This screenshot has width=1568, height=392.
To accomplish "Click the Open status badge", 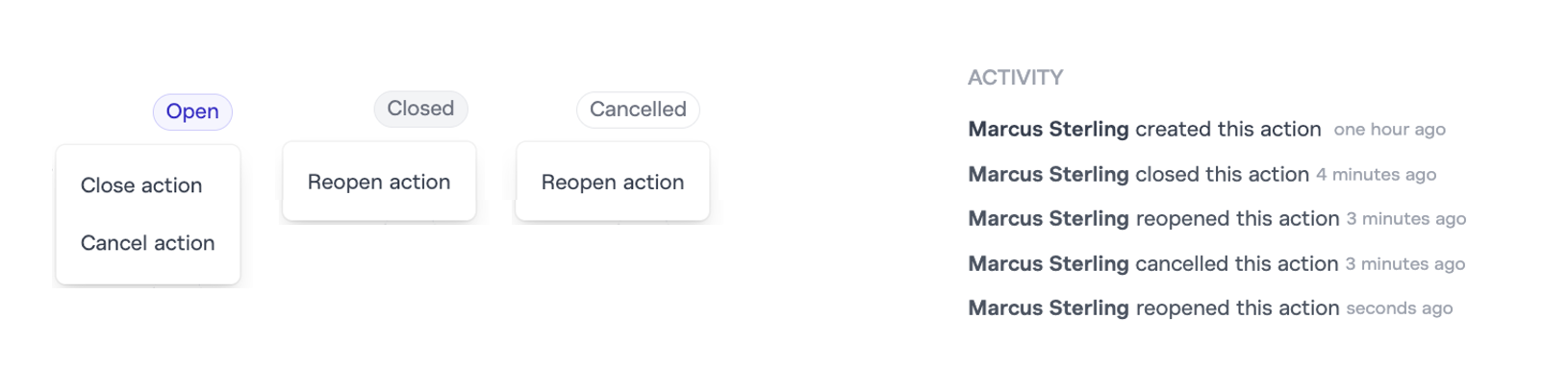I will [x=192, y=111].
